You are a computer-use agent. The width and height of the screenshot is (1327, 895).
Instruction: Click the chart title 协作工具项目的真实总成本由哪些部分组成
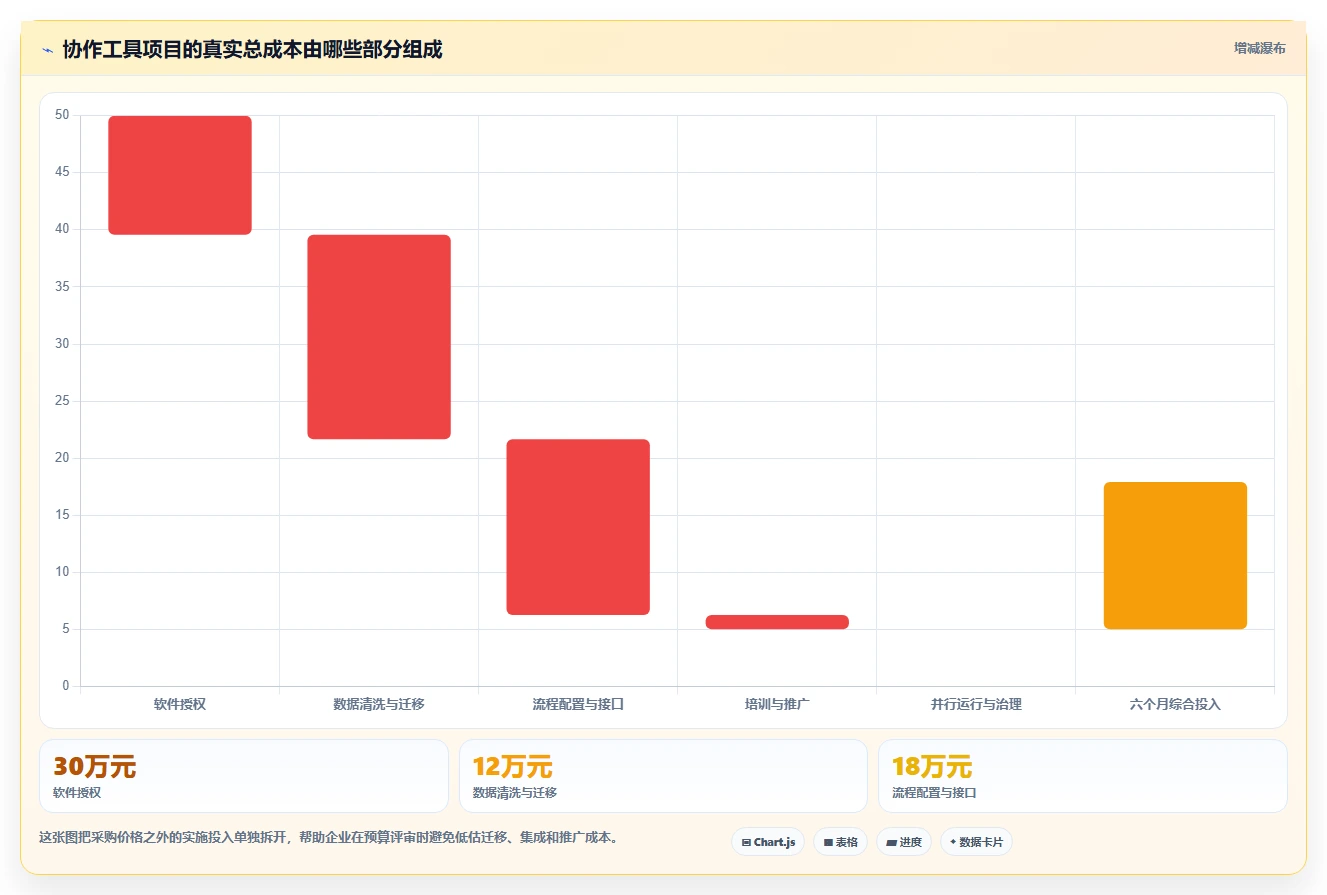click(x=252, y=49)
